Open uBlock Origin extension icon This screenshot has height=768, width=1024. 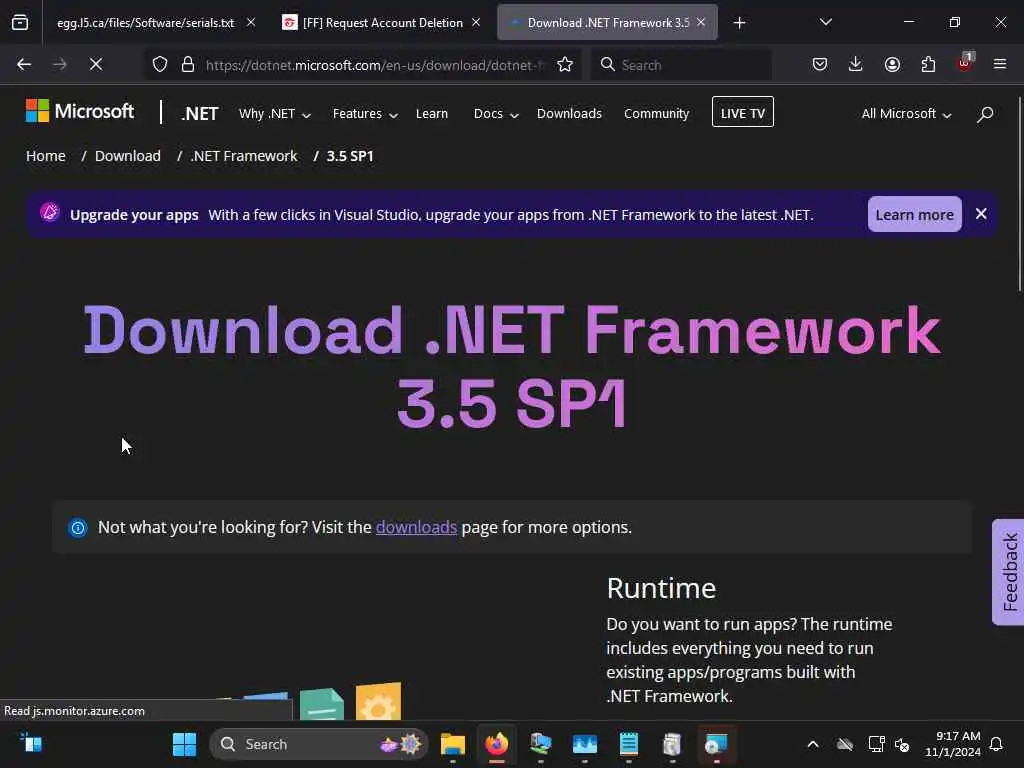pyautogui.click(x=965, y=63)
